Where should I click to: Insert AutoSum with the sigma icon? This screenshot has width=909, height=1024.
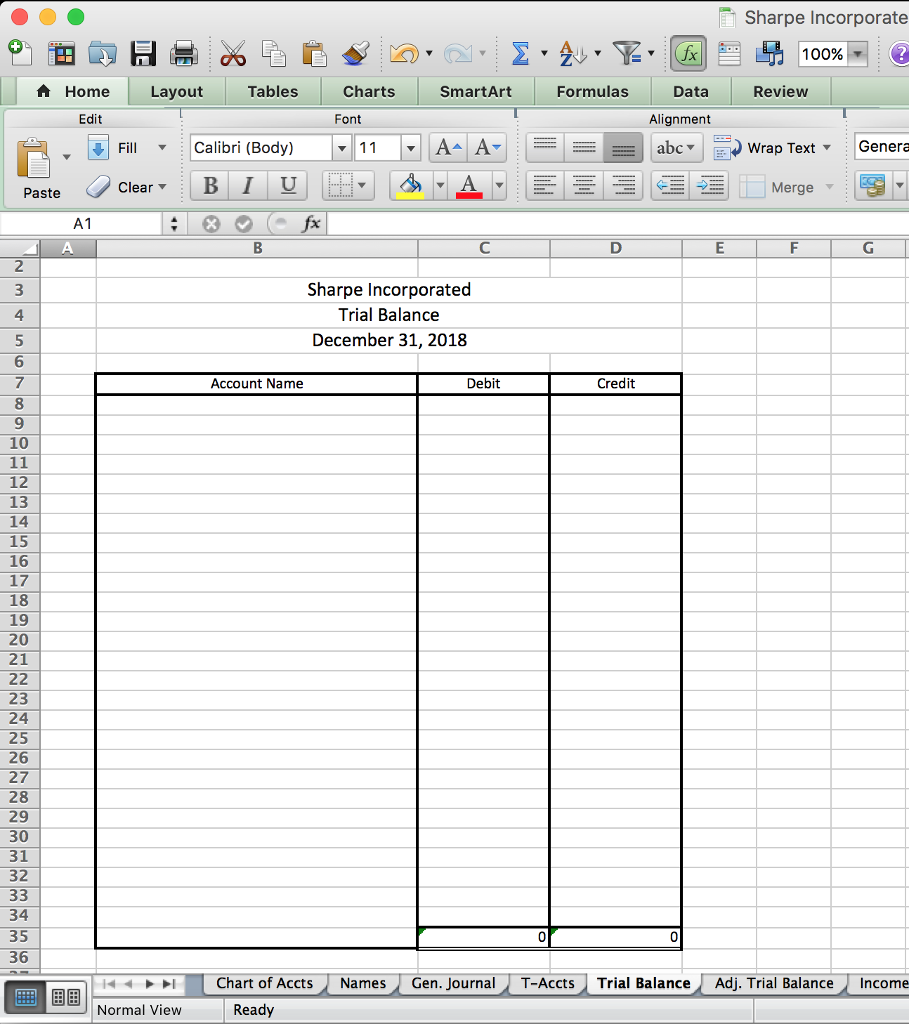tap(520, 54)
